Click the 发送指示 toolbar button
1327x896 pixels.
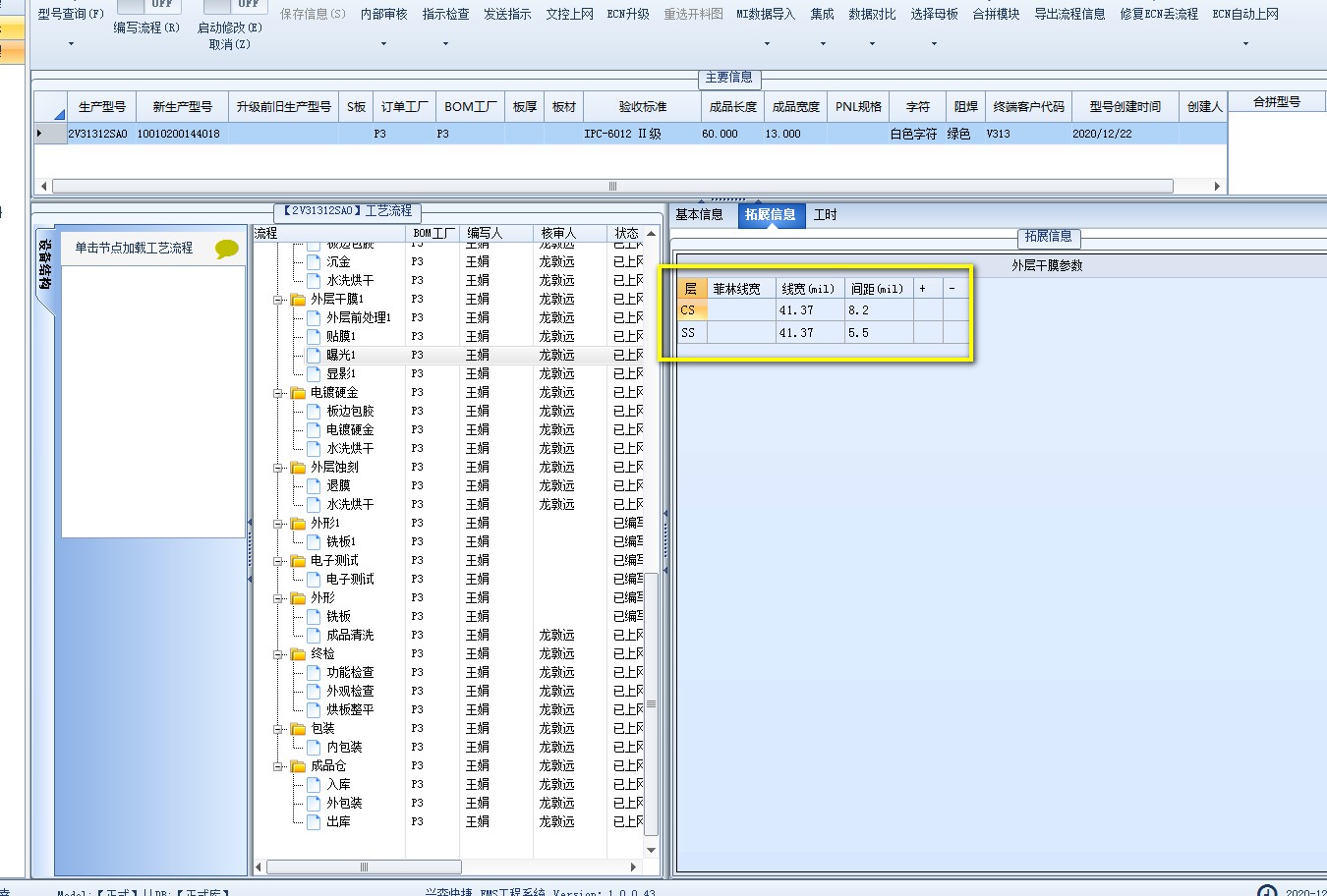507,14
